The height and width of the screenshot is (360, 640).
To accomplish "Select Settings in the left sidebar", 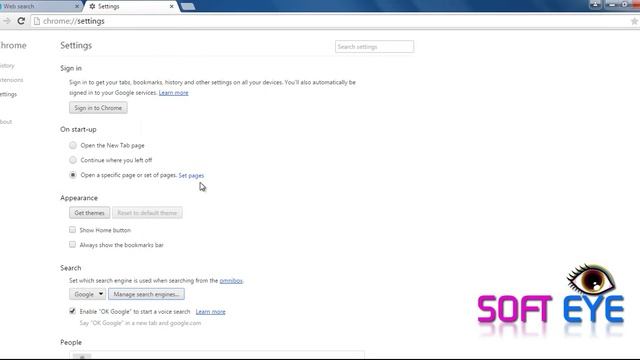I will pos(9,94).
